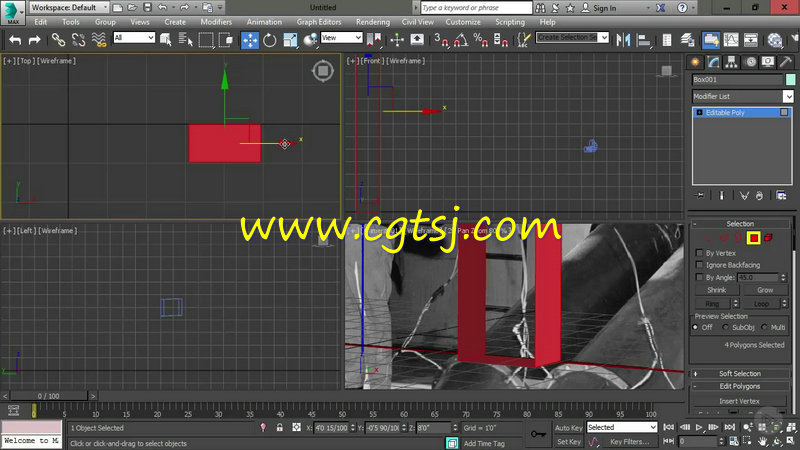
Task: Select the Off preview selection radio
Action: [695, 327]
